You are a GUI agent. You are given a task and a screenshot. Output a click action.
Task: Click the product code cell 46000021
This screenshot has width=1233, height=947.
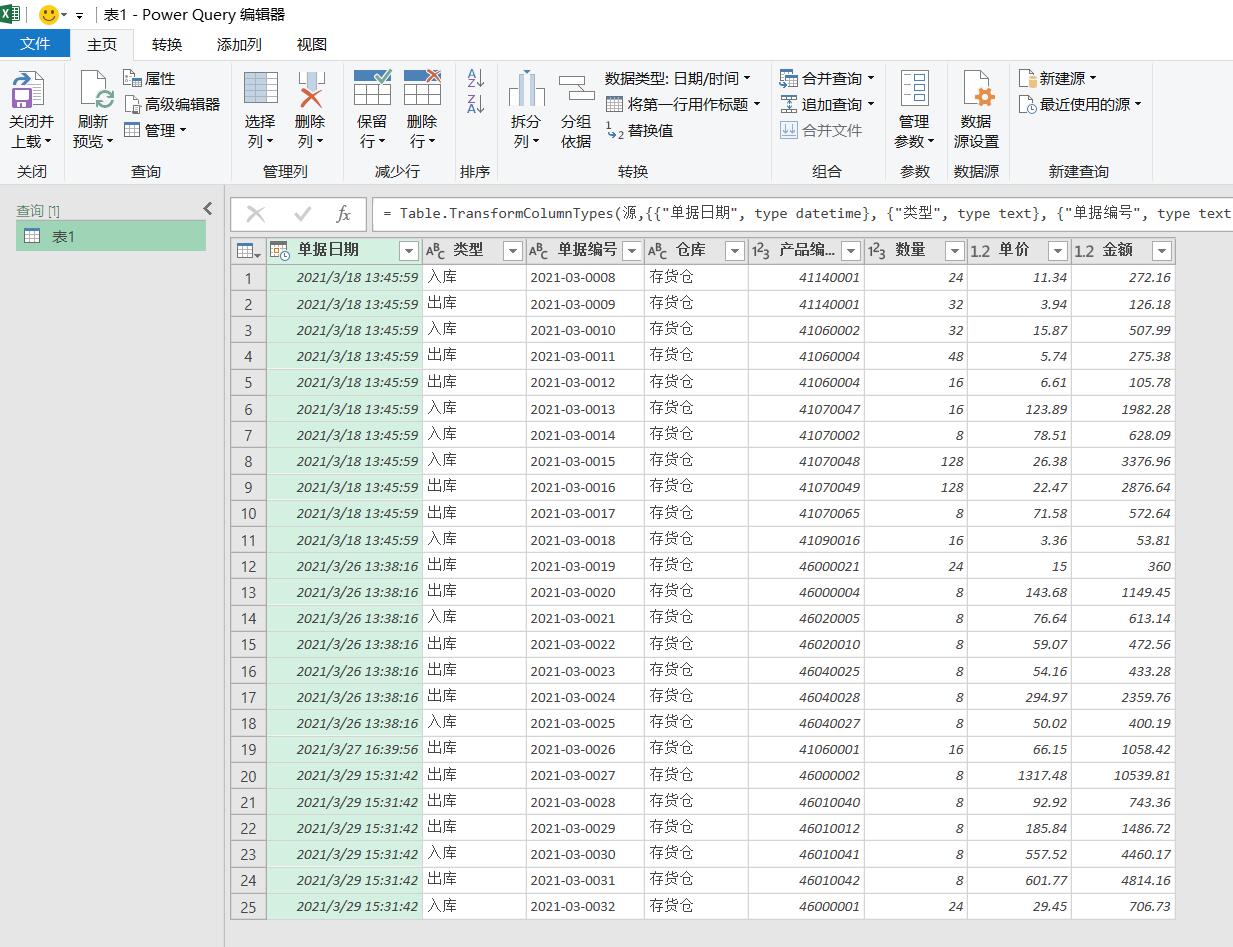coord(806,566)
